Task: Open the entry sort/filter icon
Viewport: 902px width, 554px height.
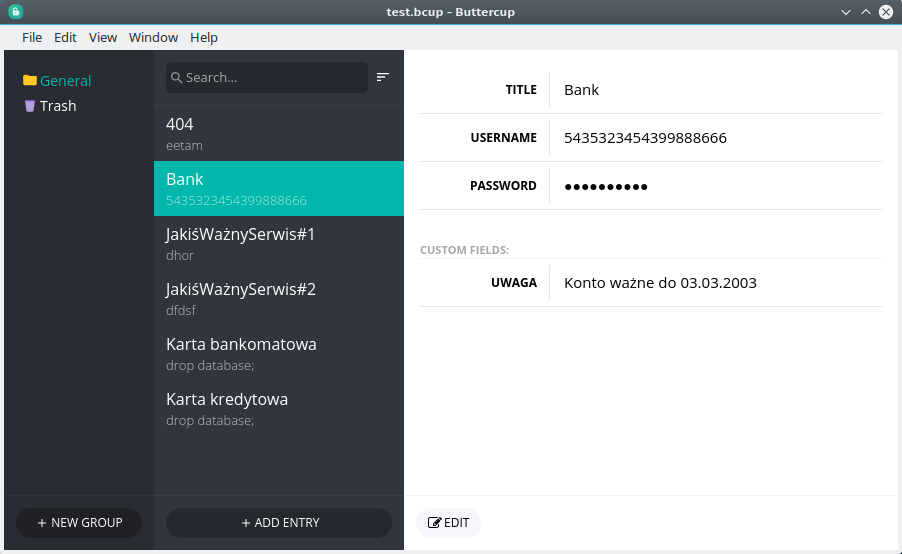Action: 383,77
